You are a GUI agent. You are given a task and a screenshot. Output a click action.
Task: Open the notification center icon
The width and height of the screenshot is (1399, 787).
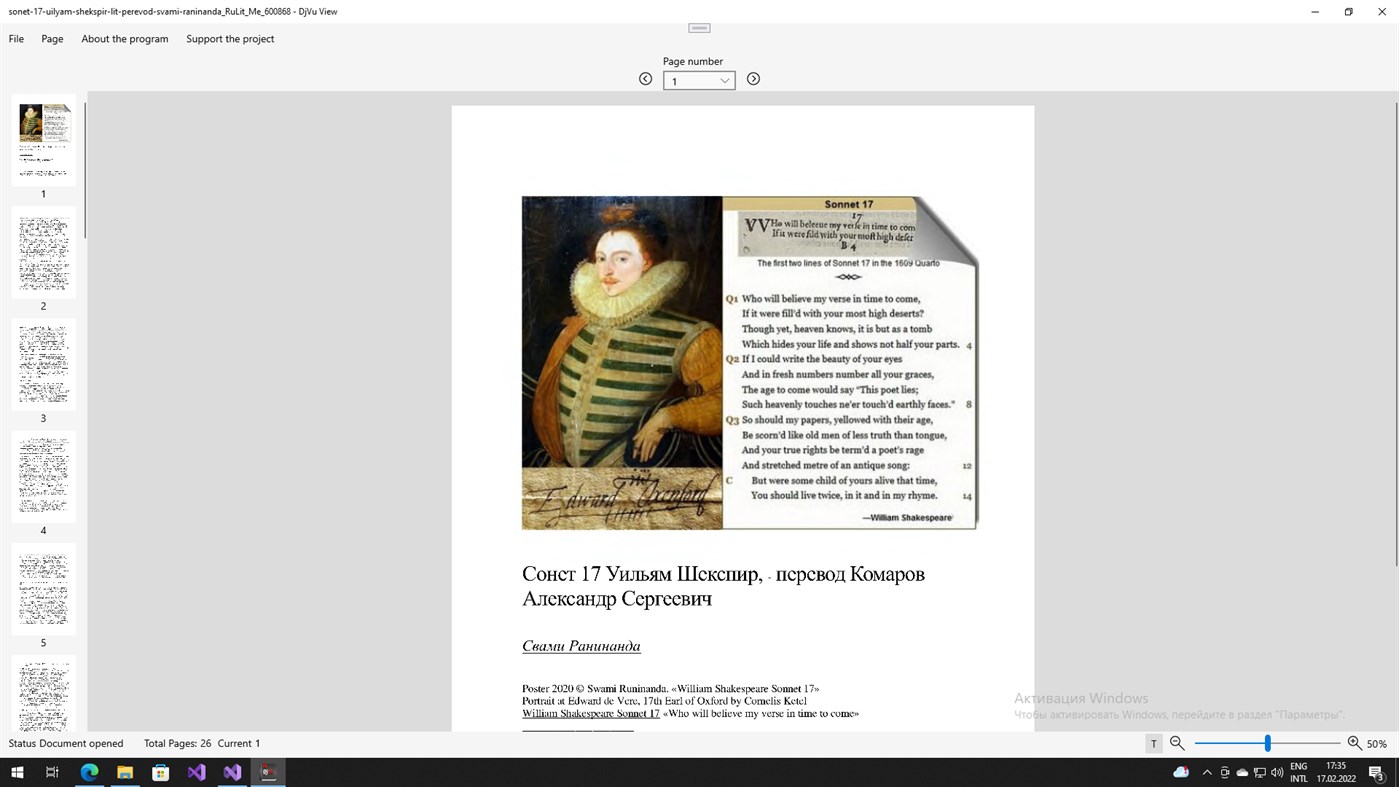click(x=1376, y=772)
